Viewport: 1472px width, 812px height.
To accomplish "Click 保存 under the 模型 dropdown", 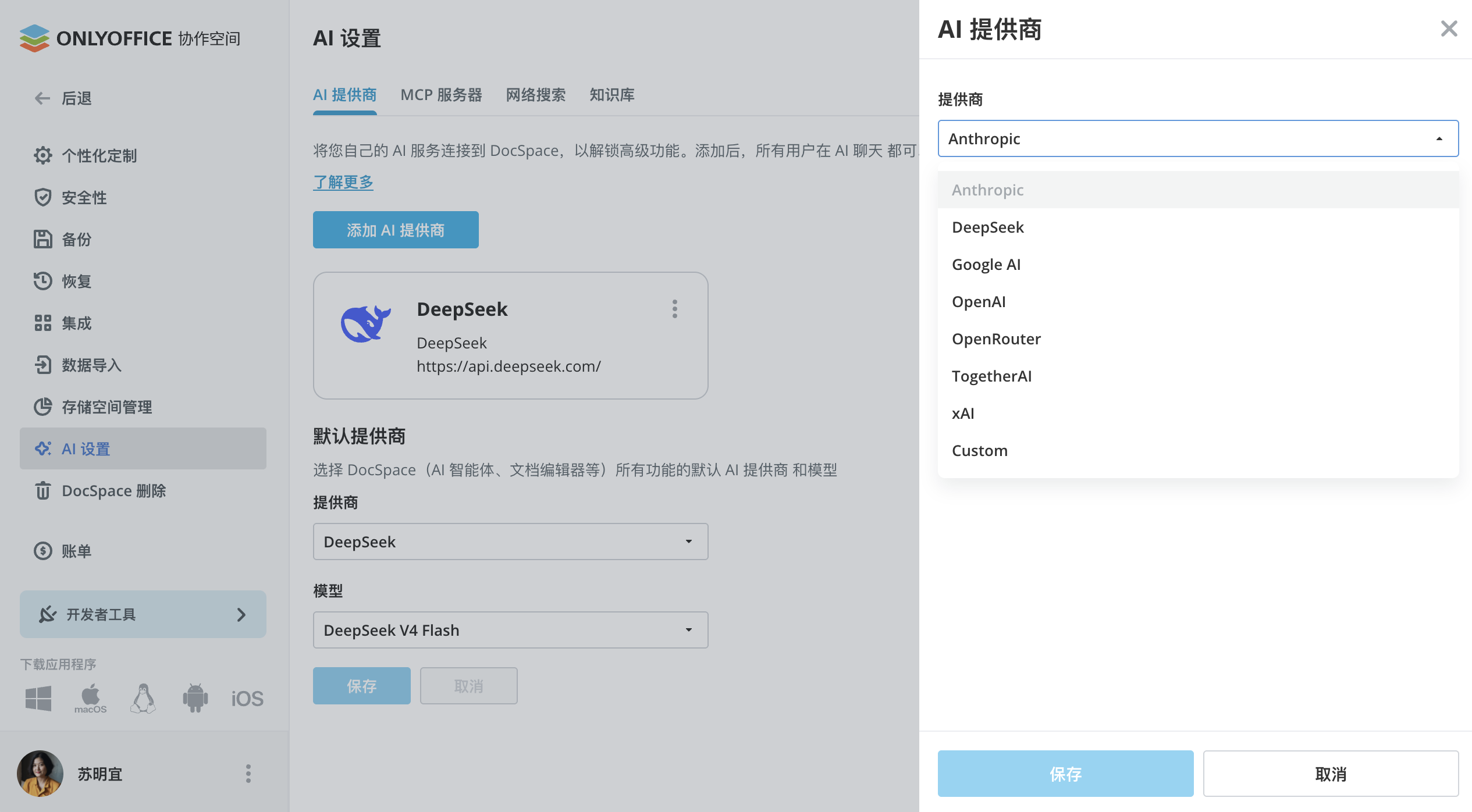I will tap(361, 686).
